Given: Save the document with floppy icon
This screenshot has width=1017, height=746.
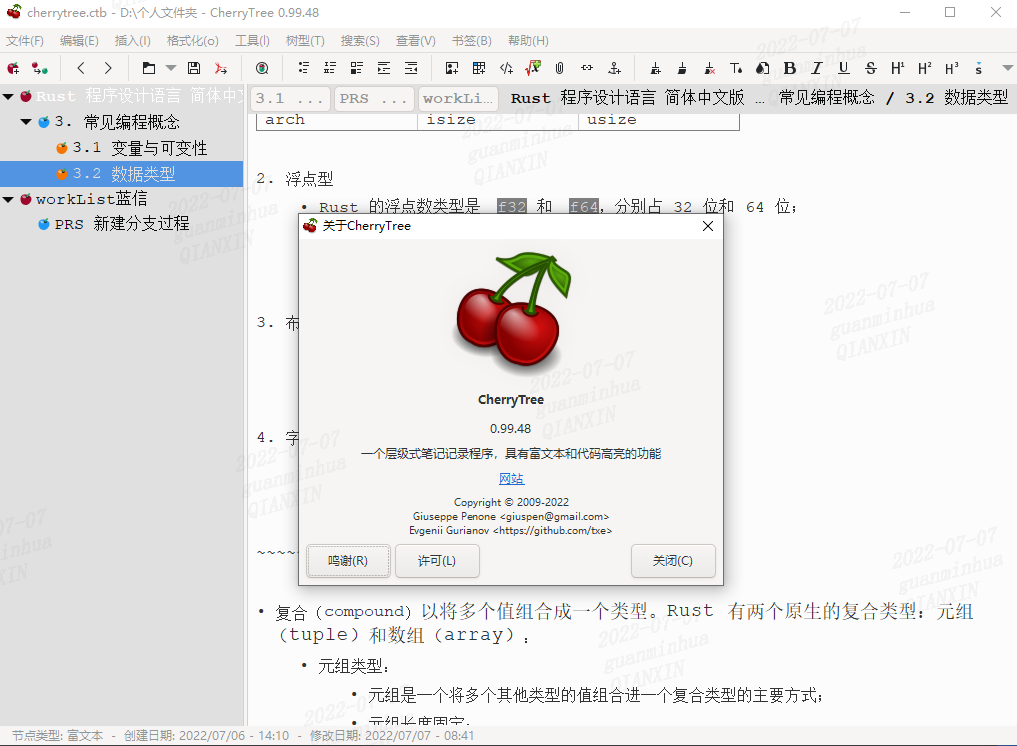Looking at the screenshot, I should click(194, 68).
